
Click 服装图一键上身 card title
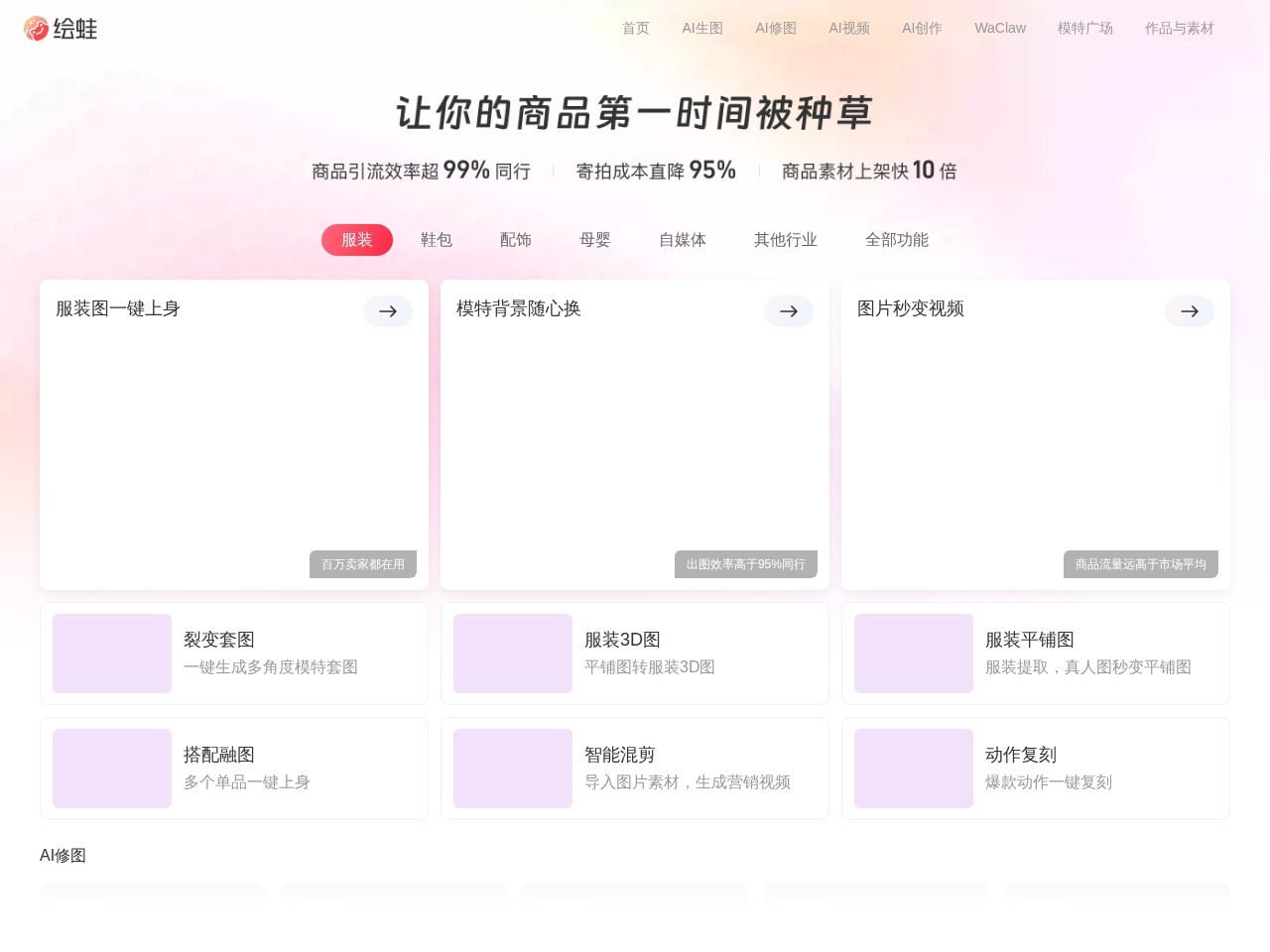118,308
